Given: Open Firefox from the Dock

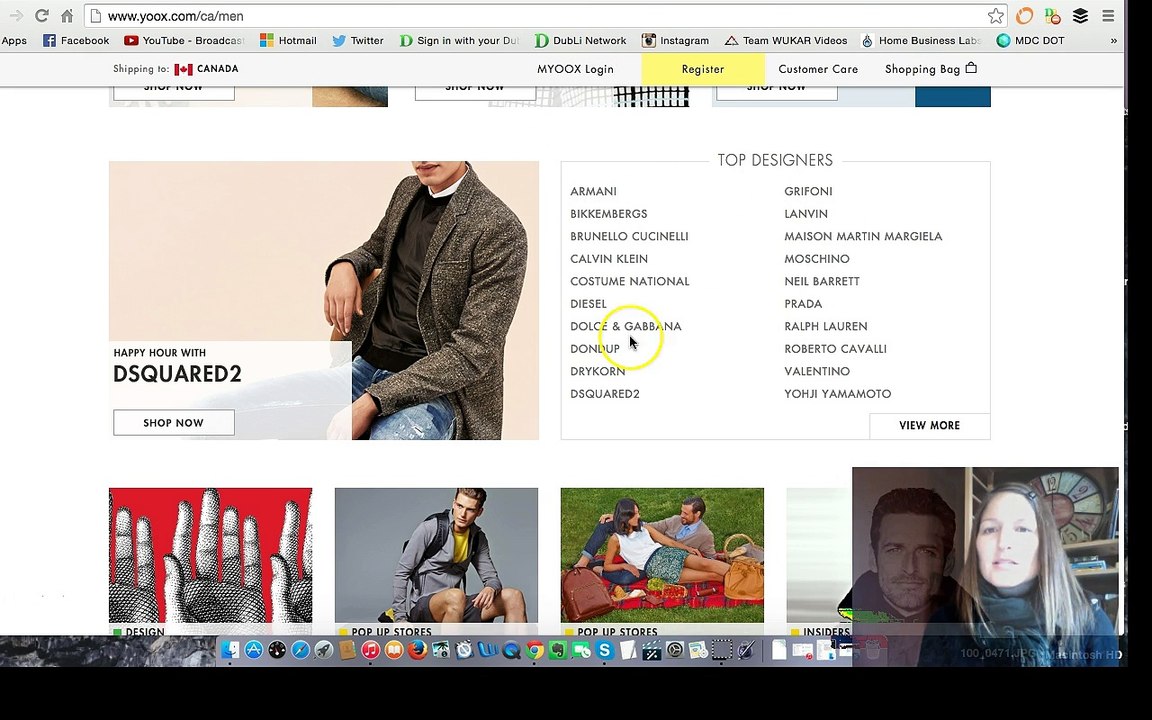Looking at the screenshot, I should [417, 649].
